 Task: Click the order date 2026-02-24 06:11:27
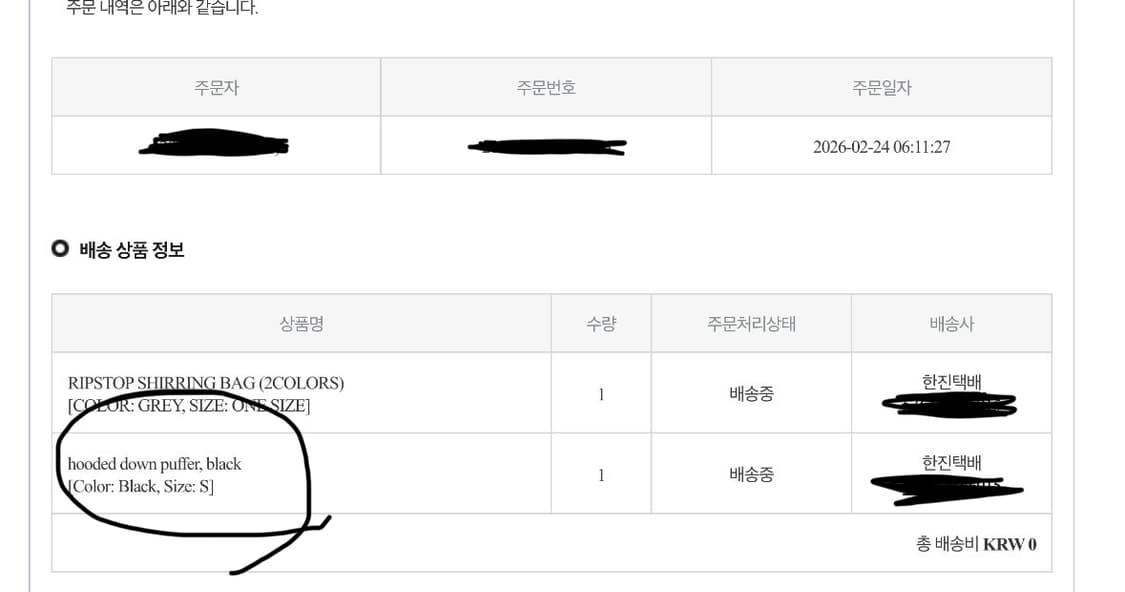pyautogui.click(x=881, y=147)
